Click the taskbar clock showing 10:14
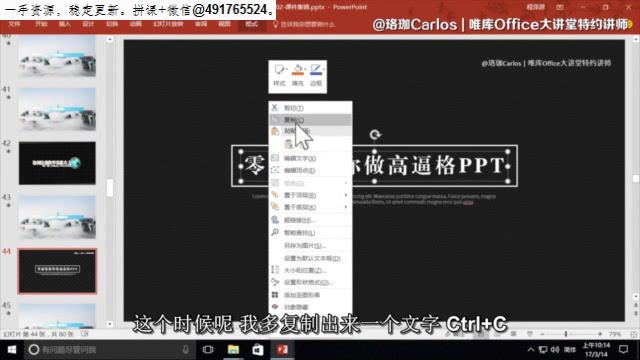The width and height of the screenshot is (640, 360). coord(596,350)
